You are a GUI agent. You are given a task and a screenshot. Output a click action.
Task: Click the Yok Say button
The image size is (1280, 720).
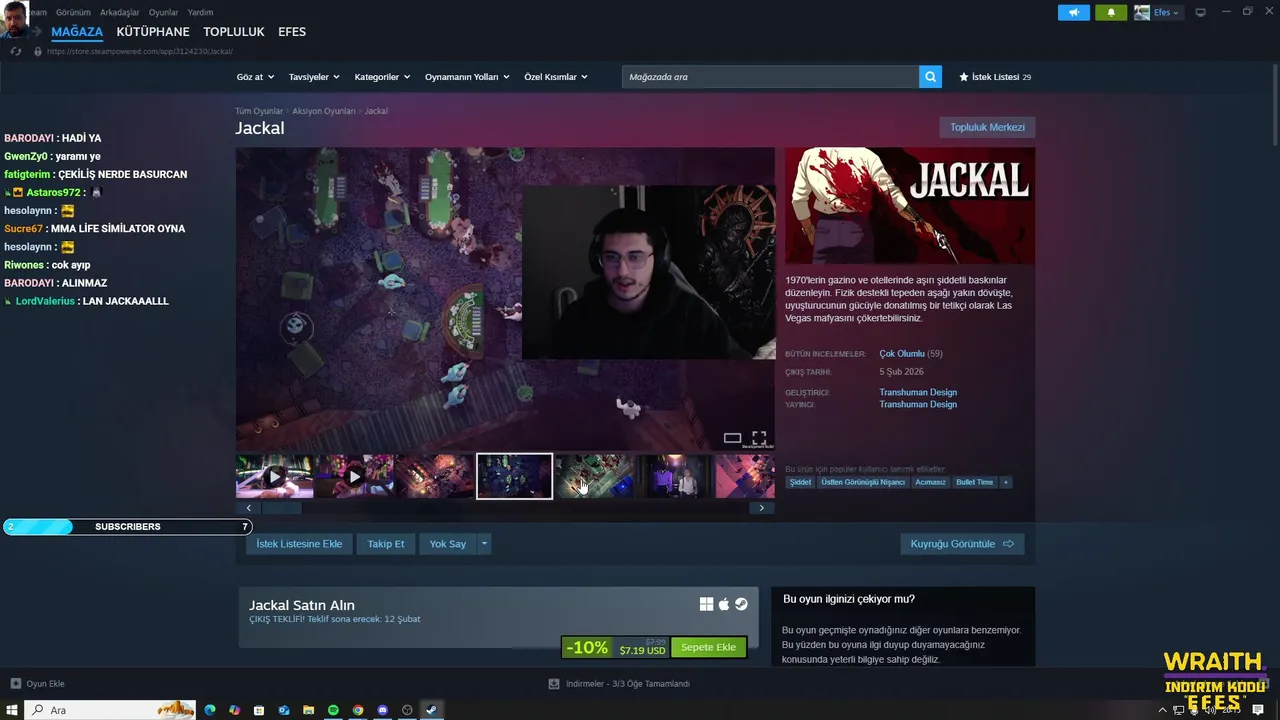pyautogui.click(x=448, y=544)
